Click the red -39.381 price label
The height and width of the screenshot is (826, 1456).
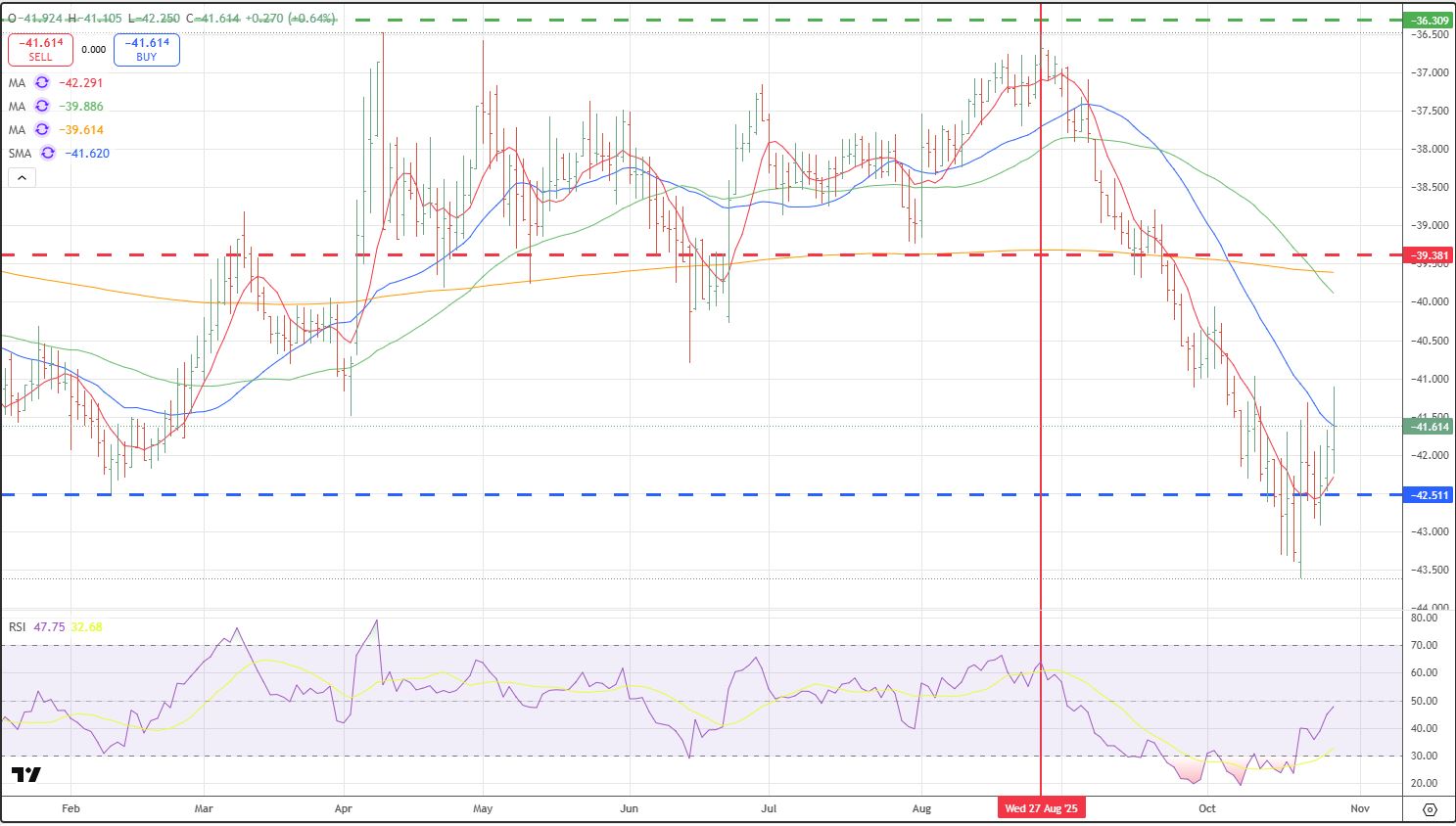click(1430, 256)
